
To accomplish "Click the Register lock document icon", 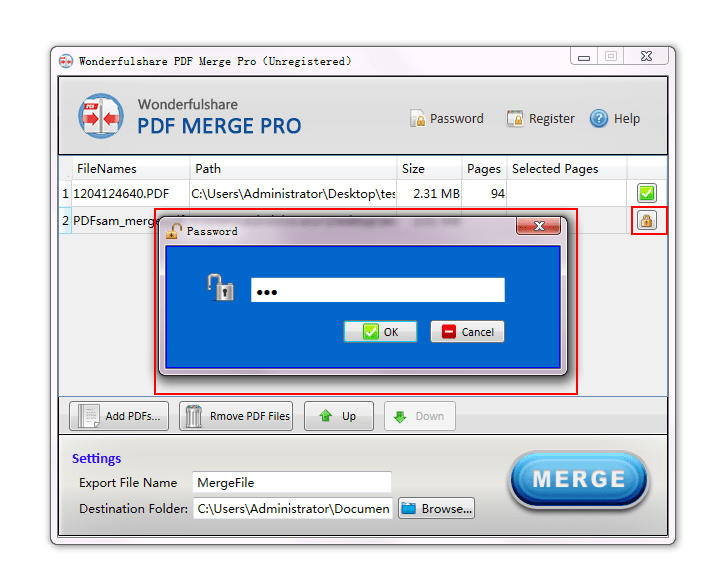I will click(x=515, y=119).
